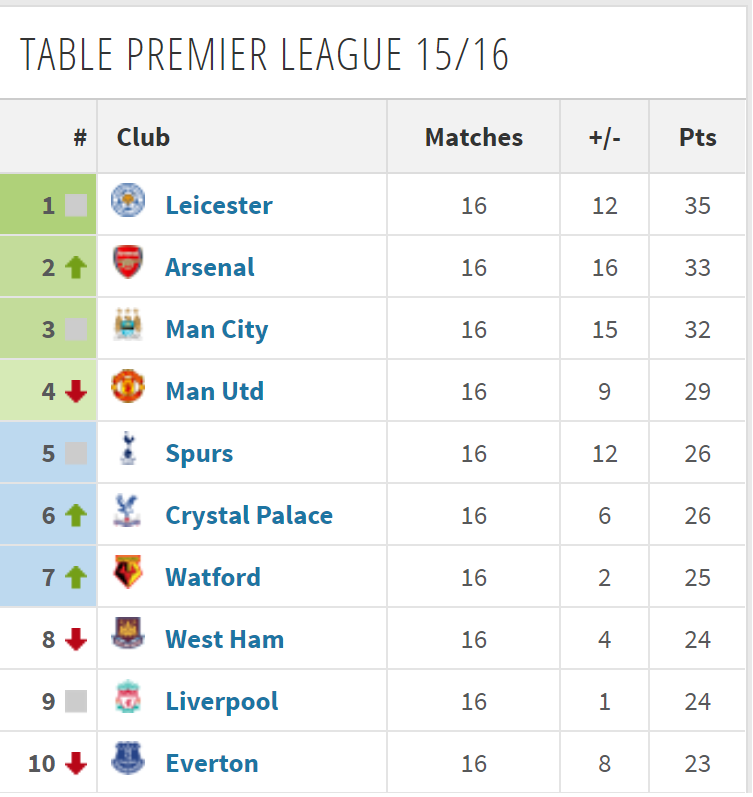
Task: Click the Spurs club crest icon
Action: (128, 448)
